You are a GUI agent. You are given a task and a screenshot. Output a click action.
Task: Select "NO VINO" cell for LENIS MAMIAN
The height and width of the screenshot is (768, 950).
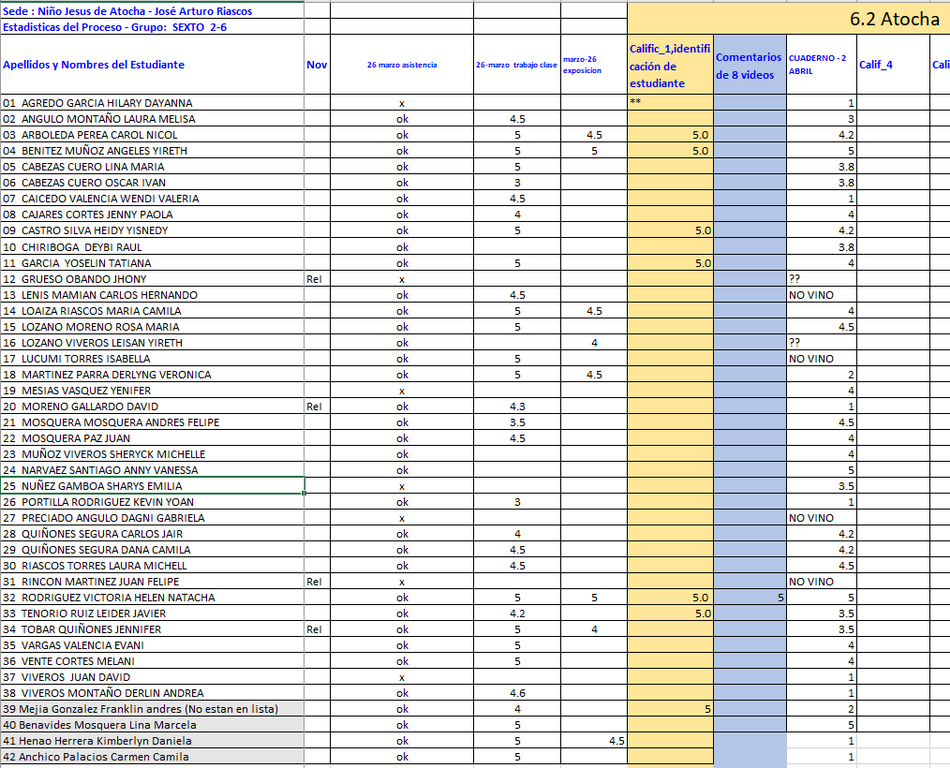(821, 295)
